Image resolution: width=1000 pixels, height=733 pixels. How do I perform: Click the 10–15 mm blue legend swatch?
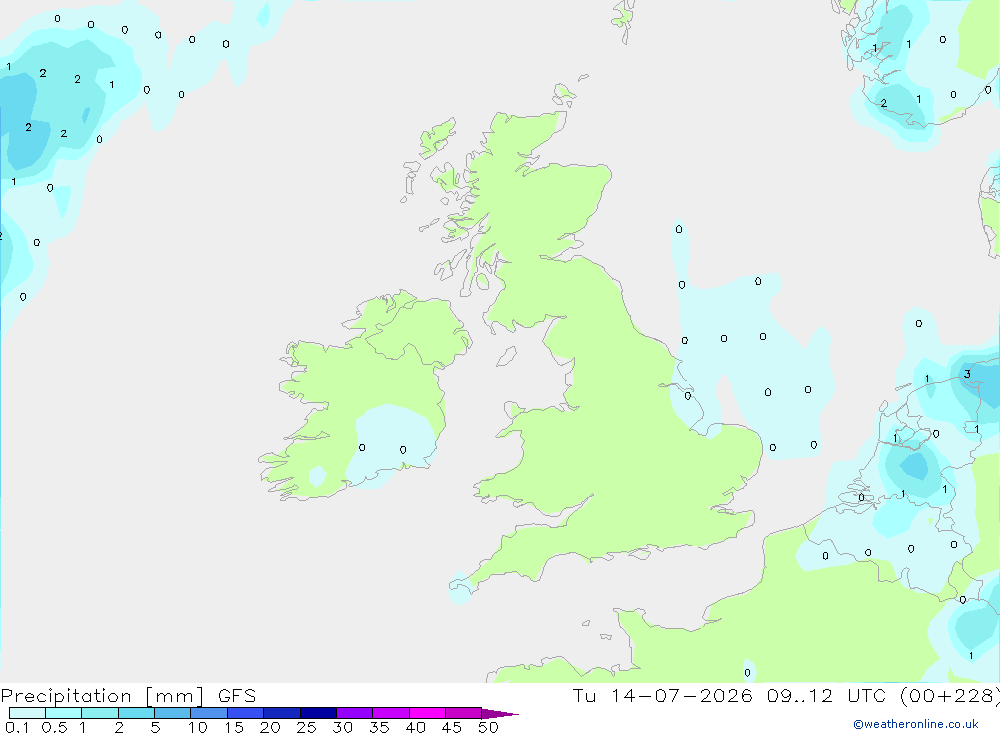click(x=209, y=713)
